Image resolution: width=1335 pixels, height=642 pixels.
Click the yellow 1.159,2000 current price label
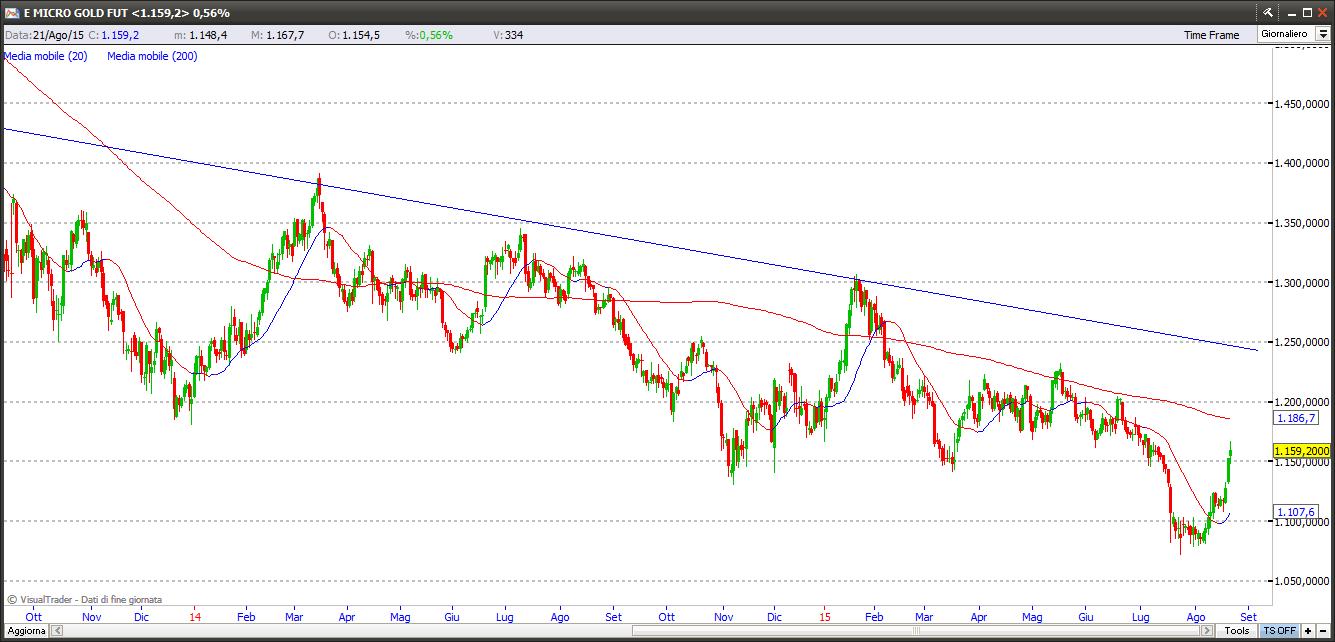pos(1301,451)
